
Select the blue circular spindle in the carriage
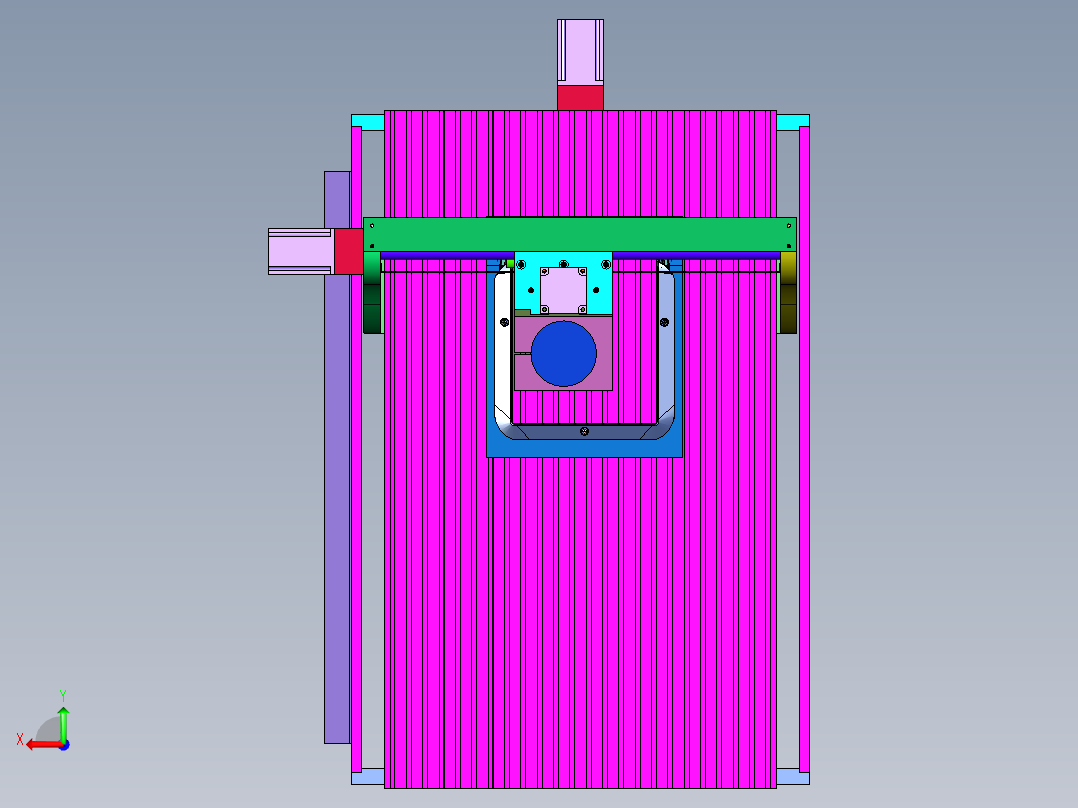[x=564, y=354]
